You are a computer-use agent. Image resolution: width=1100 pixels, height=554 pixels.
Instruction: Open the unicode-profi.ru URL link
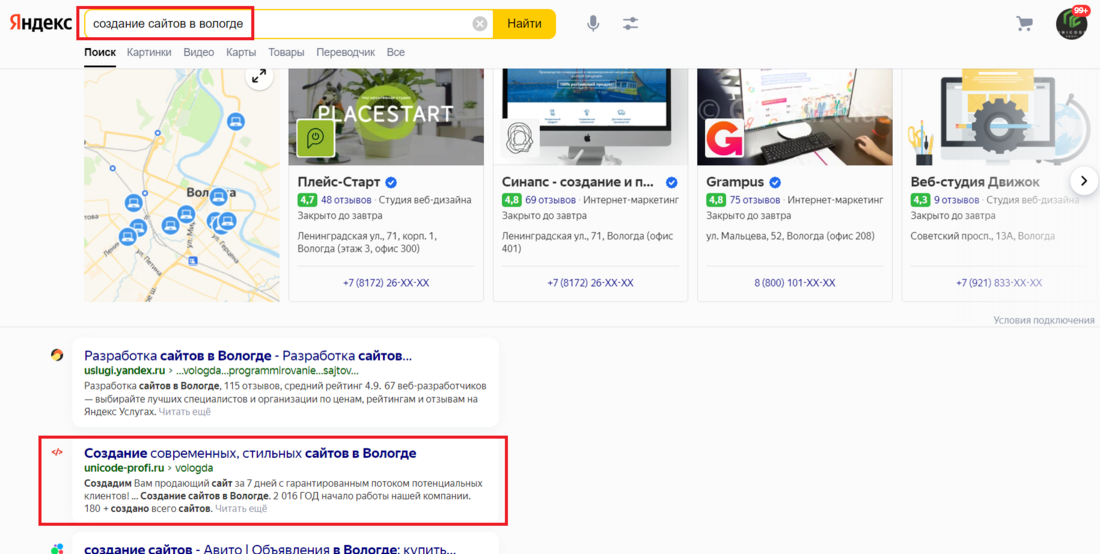coord(124,468)
